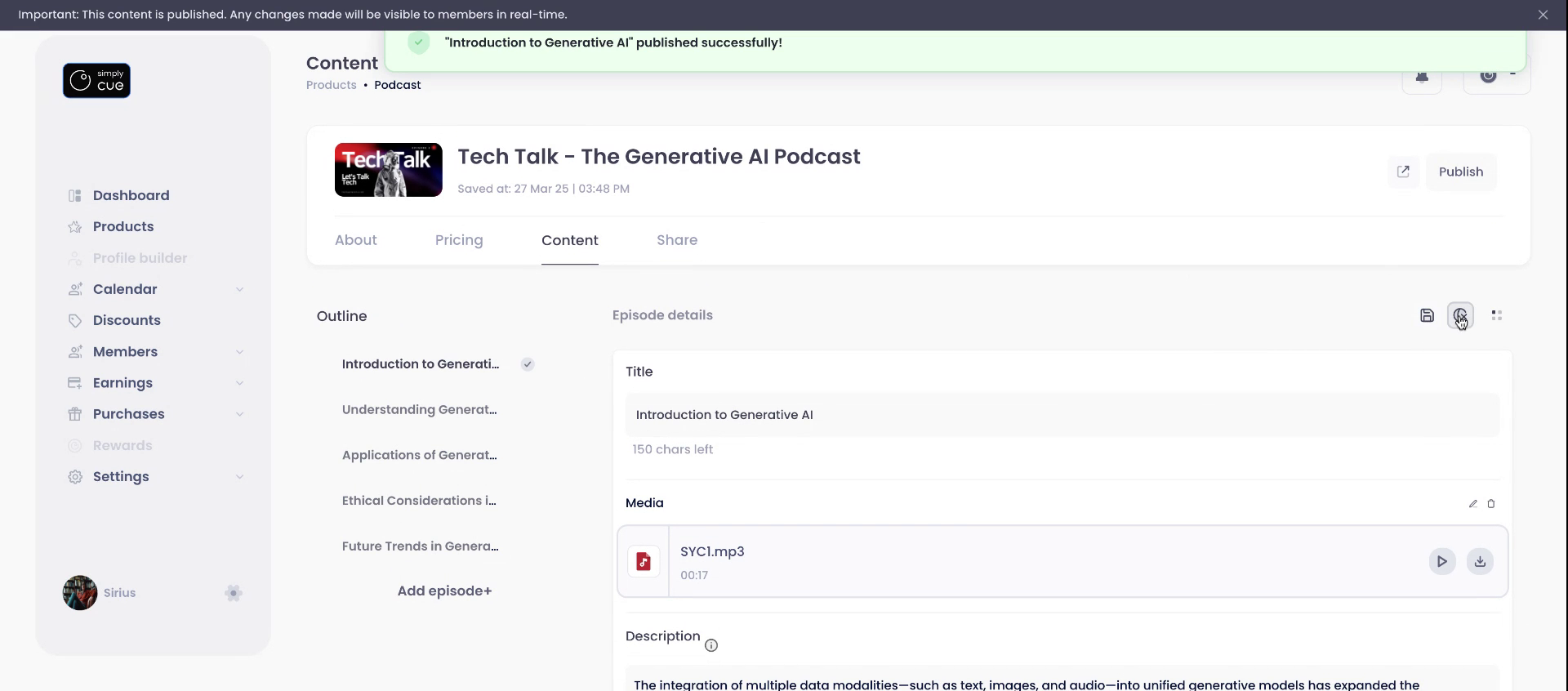This screenshot has height=691, width=1568.
Task: Click the save episode icon
Action: [1427, 315]
